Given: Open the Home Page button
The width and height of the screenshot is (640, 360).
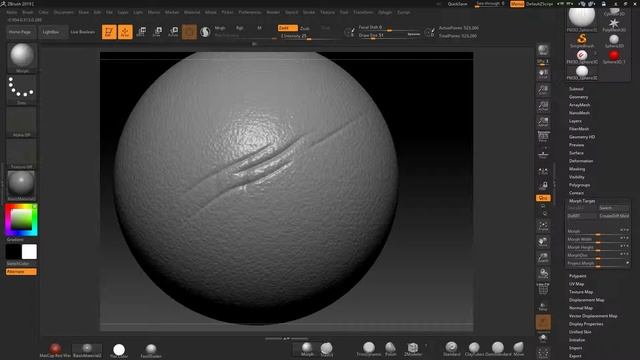Looking at the screenshot, I should coord(20,32).
